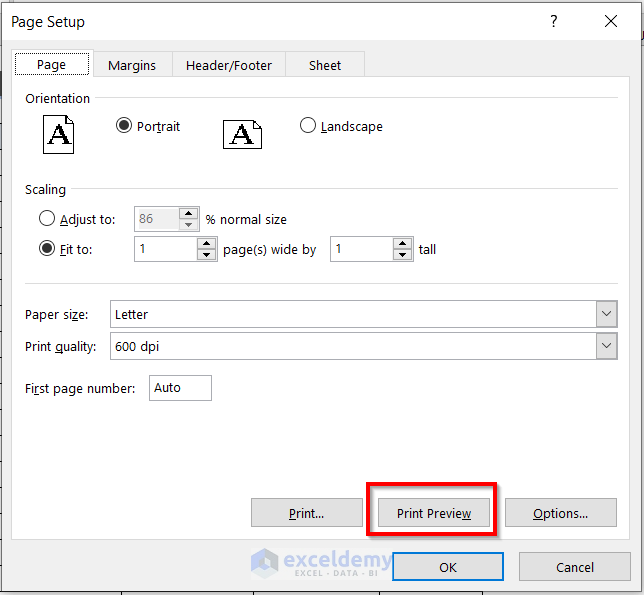Increase the Adjust to percentage spinner
The height and width of the screenshot is (595, 644).
(189, 214)
